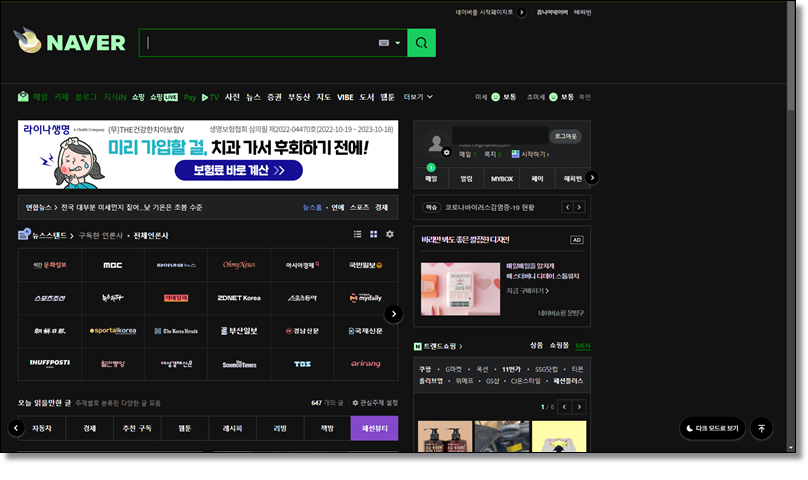Open the Pay service link

[x=190, y=97]
